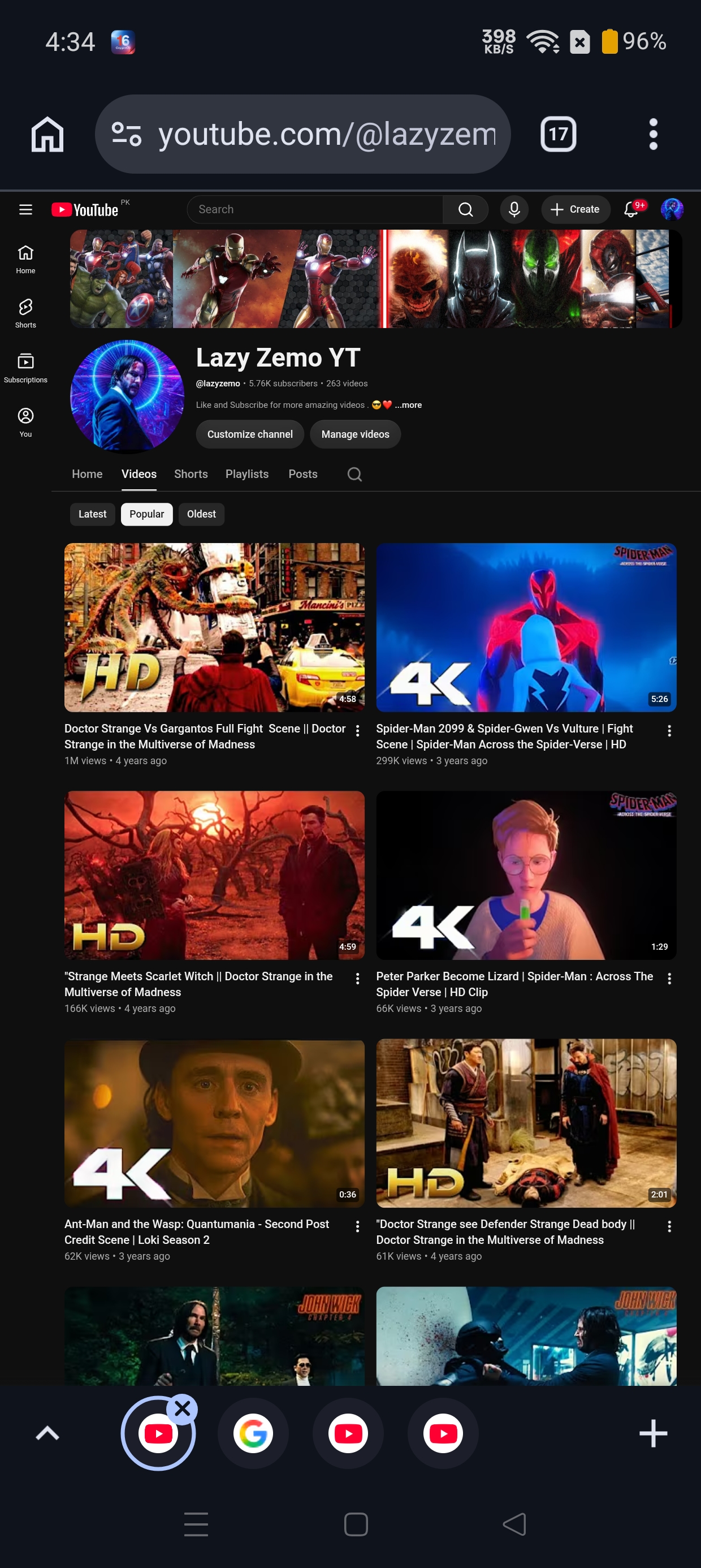Click the YouTube logo

click(85, 209)
